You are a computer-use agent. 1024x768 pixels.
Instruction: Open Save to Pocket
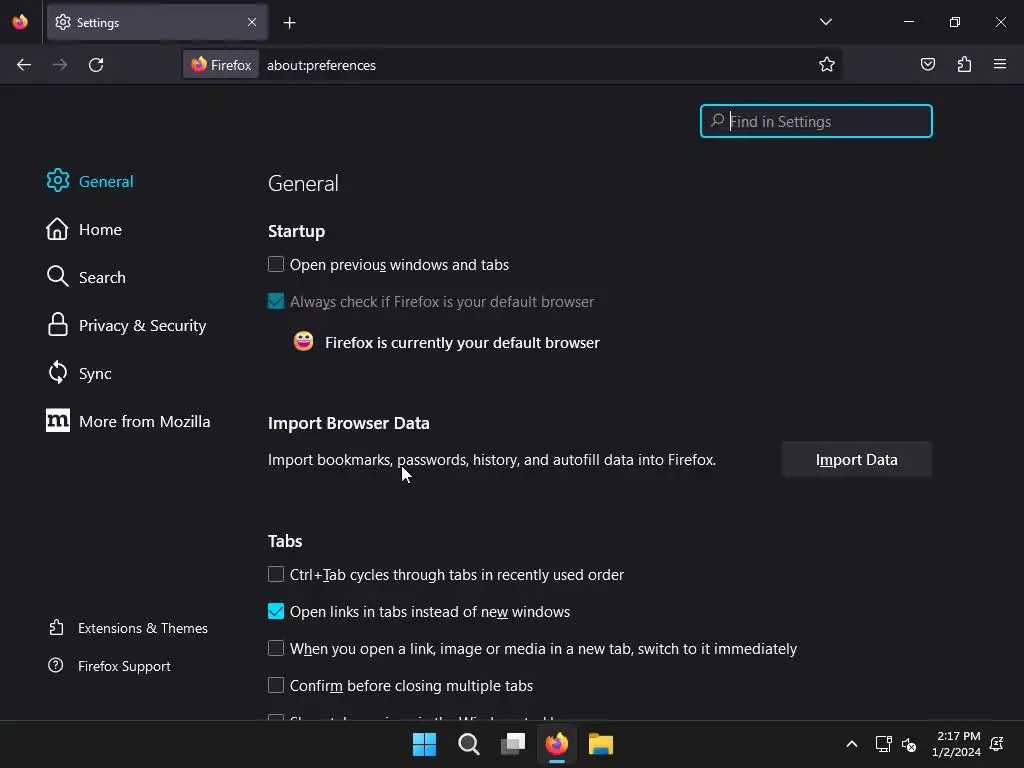(927, 64)
